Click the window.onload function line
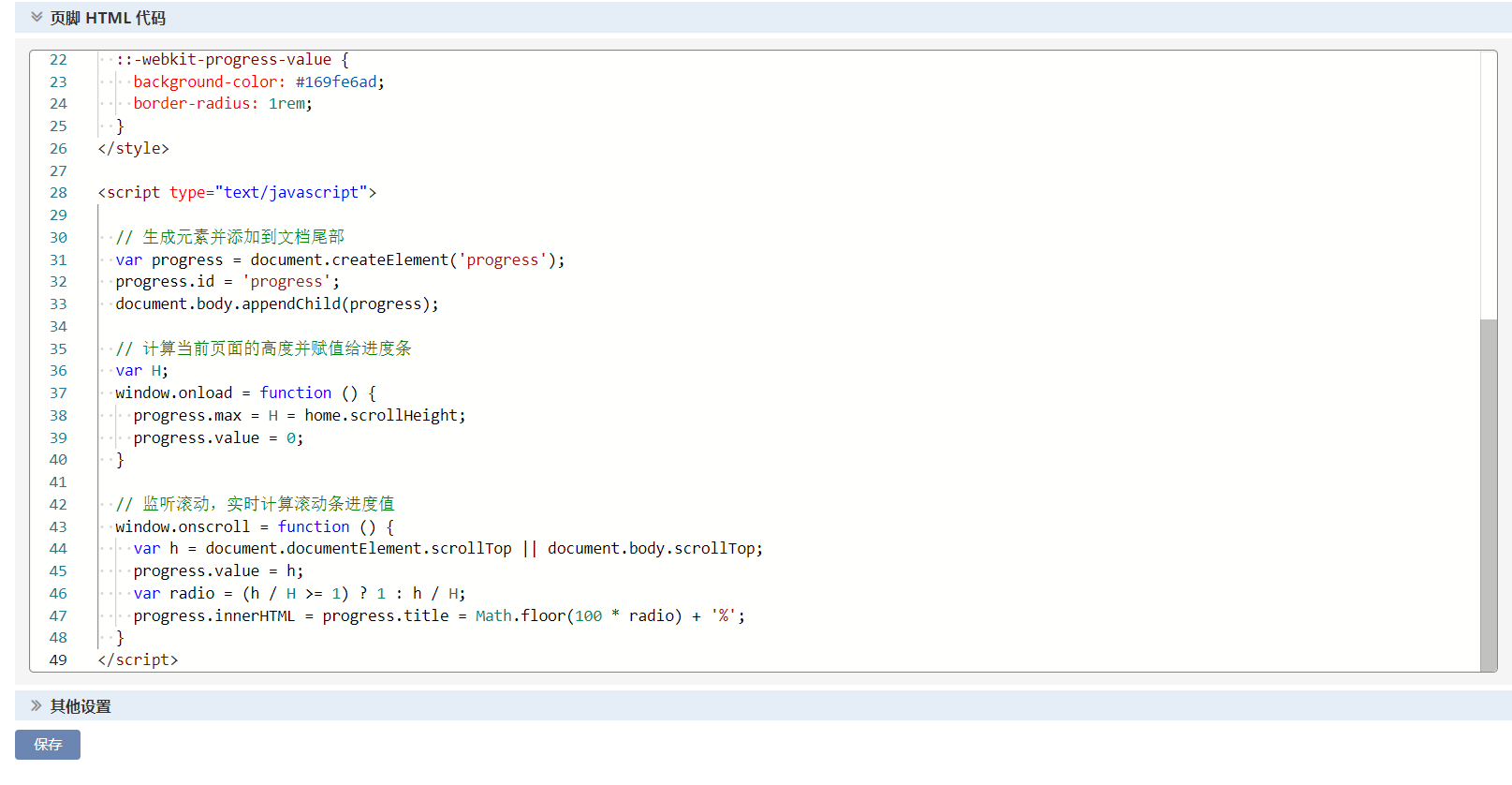 [246, 392]
